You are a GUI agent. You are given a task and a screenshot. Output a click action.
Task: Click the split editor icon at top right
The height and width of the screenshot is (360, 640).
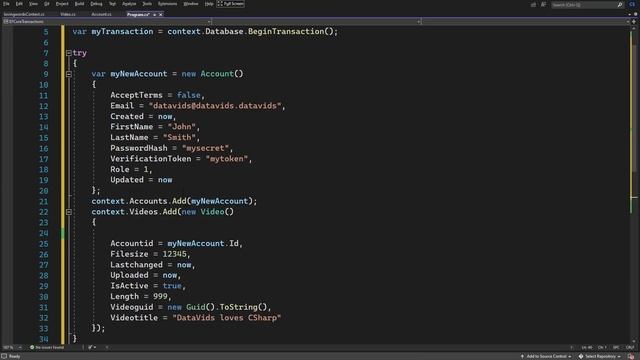pos(634,22)
